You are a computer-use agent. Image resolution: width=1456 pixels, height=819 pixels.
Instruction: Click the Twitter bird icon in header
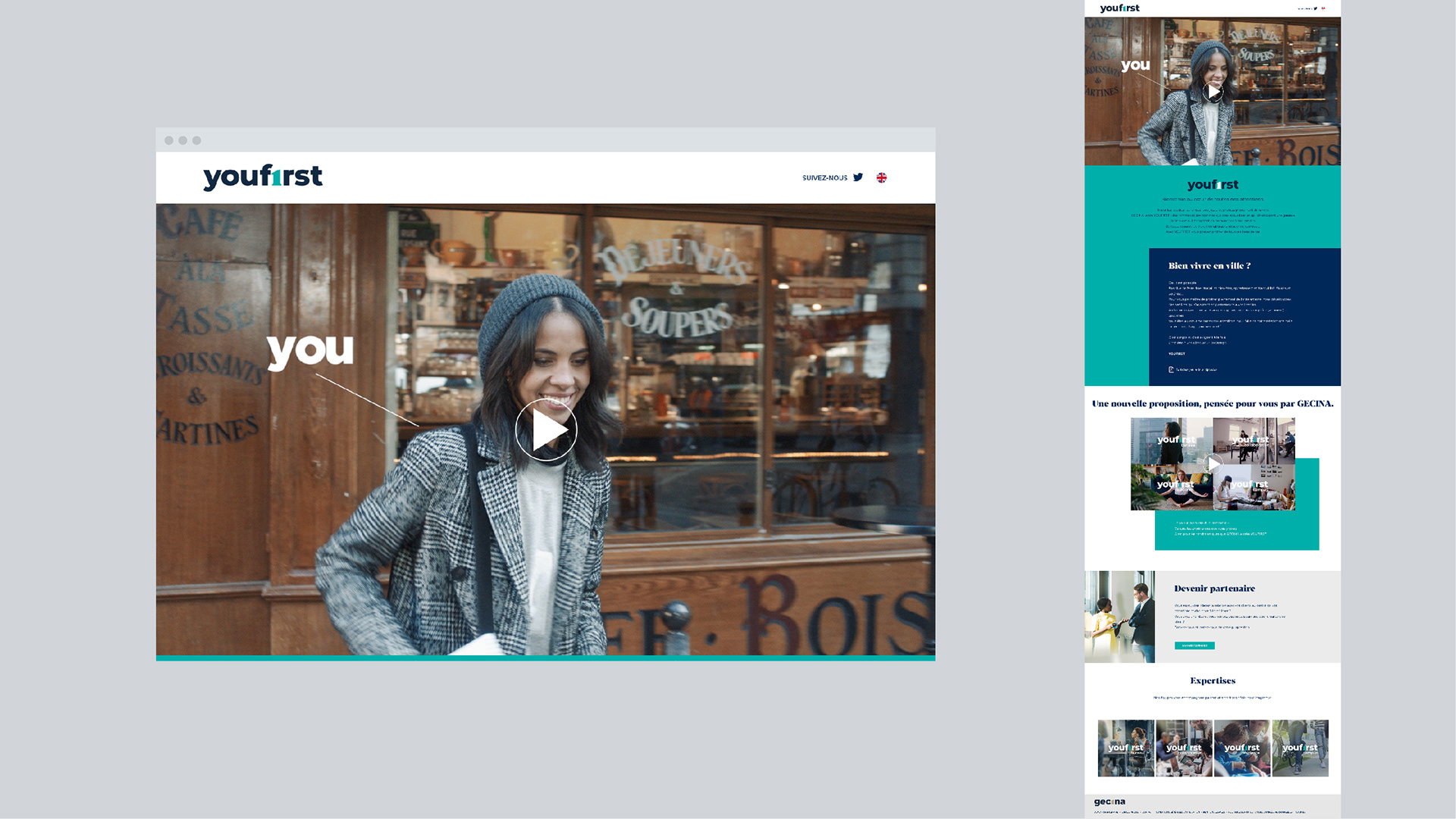click(858, 177)
